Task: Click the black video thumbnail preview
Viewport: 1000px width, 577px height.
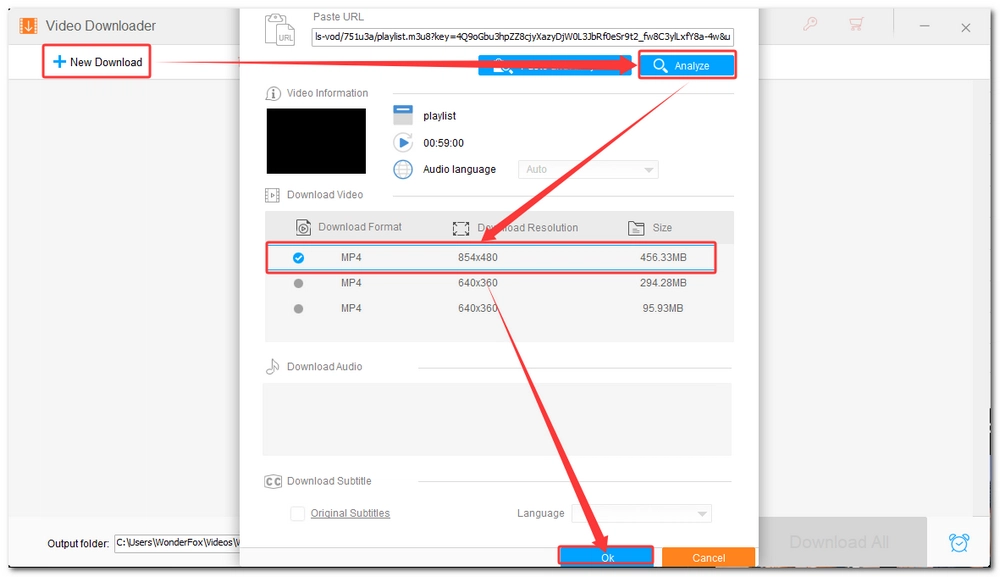Action: point(316,141)
